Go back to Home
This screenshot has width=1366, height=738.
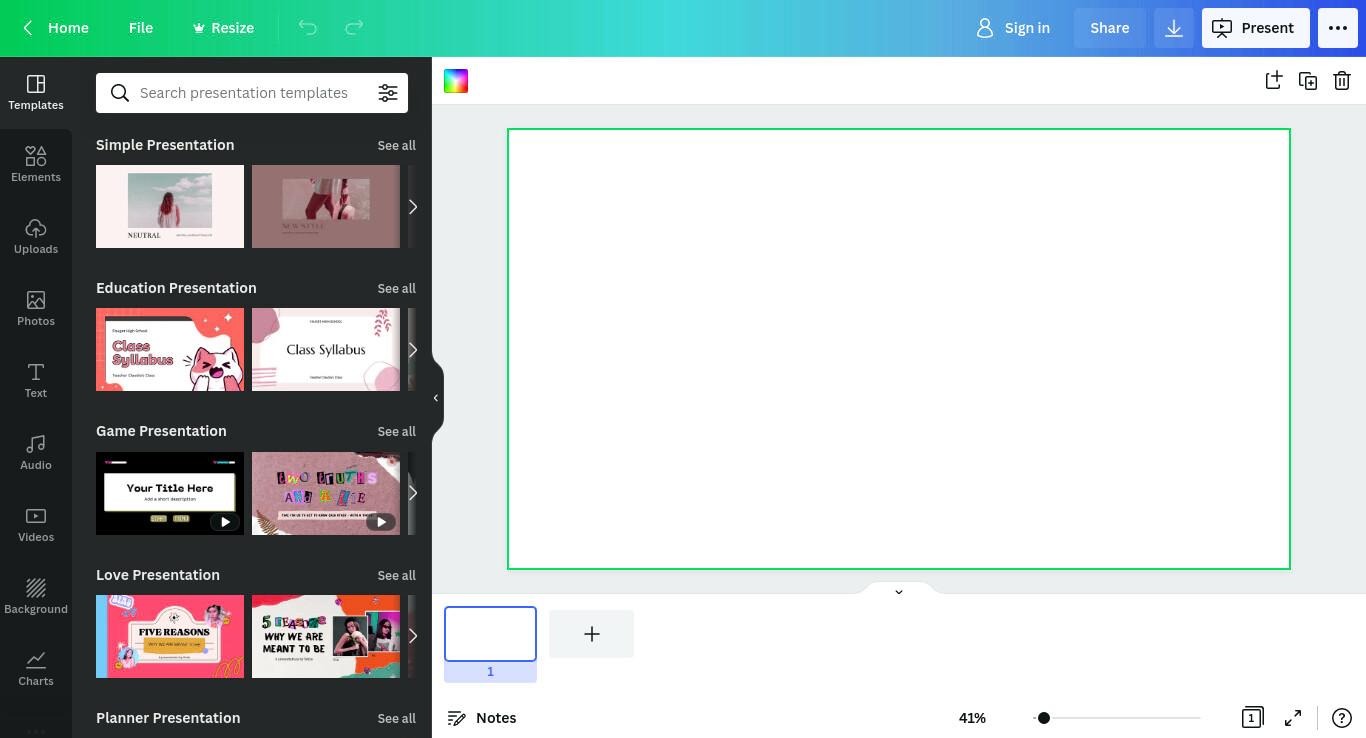(x=56, y=28)
